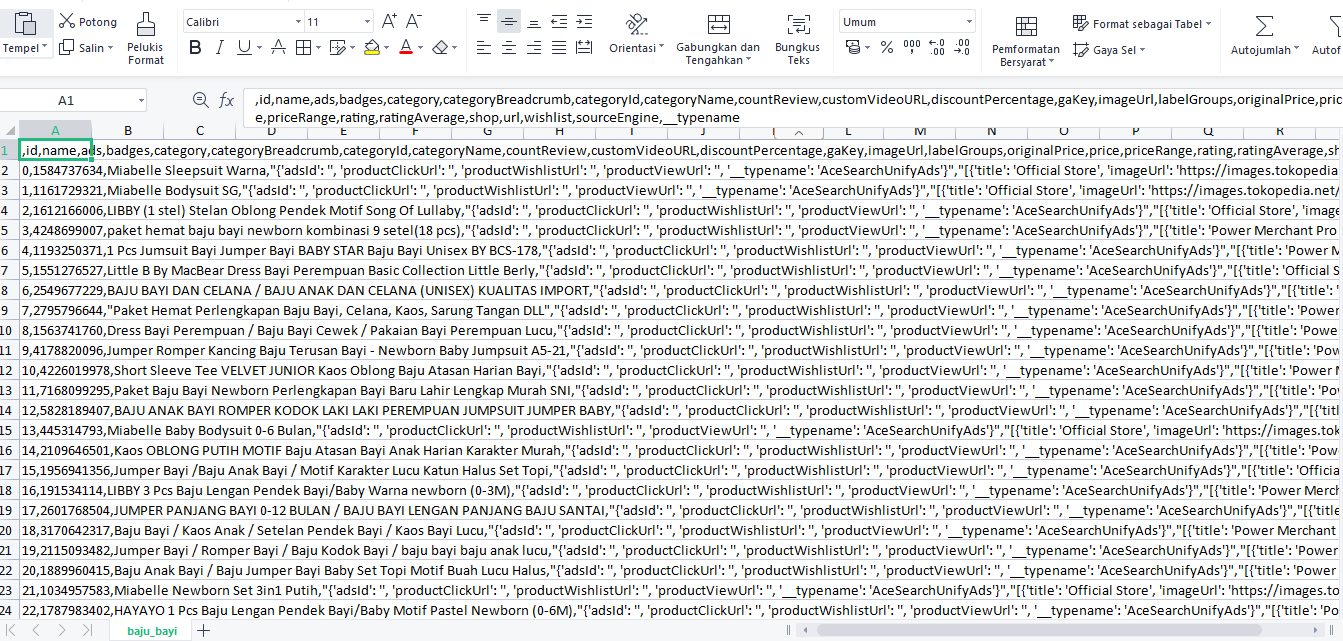This screenshot has width=1343, height=641.
Task: Toggle strikethrough formatting icon
Action: tap(277, 46)
